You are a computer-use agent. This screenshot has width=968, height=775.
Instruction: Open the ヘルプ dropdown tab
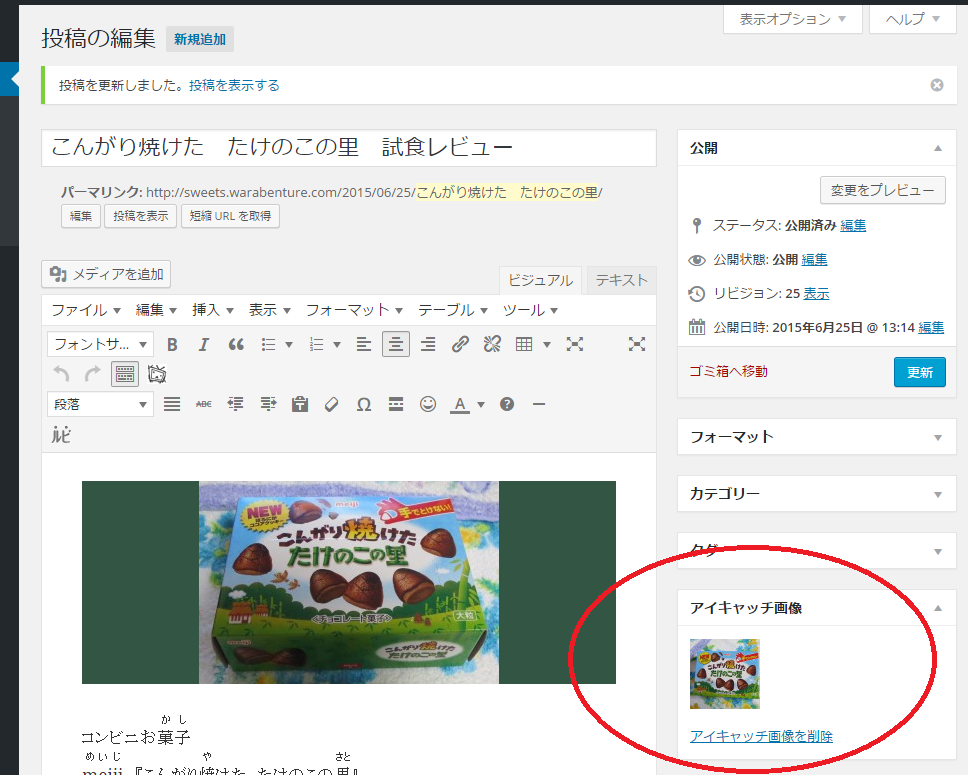[x=912, y=19]
